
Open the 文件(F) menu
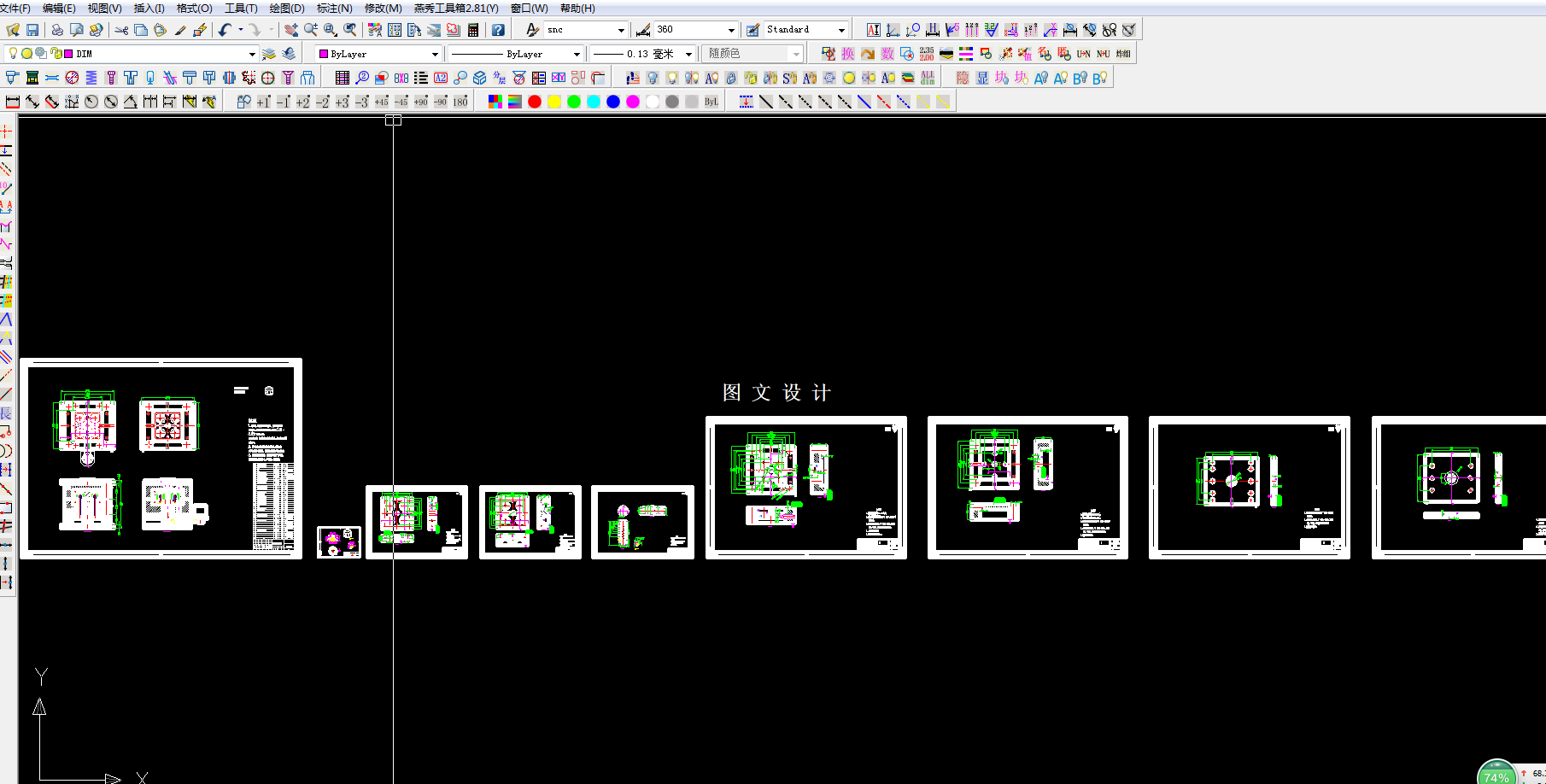(15, 9)
